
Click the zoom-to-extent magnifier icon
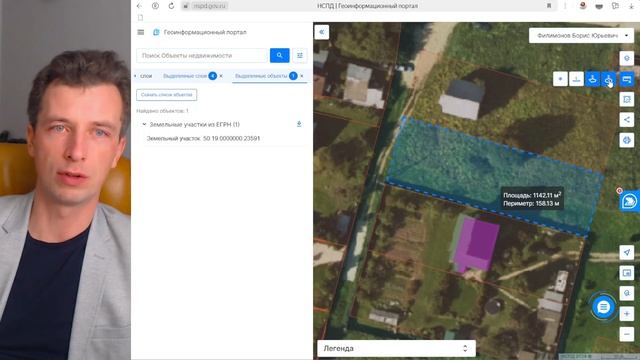click(627, 293)
